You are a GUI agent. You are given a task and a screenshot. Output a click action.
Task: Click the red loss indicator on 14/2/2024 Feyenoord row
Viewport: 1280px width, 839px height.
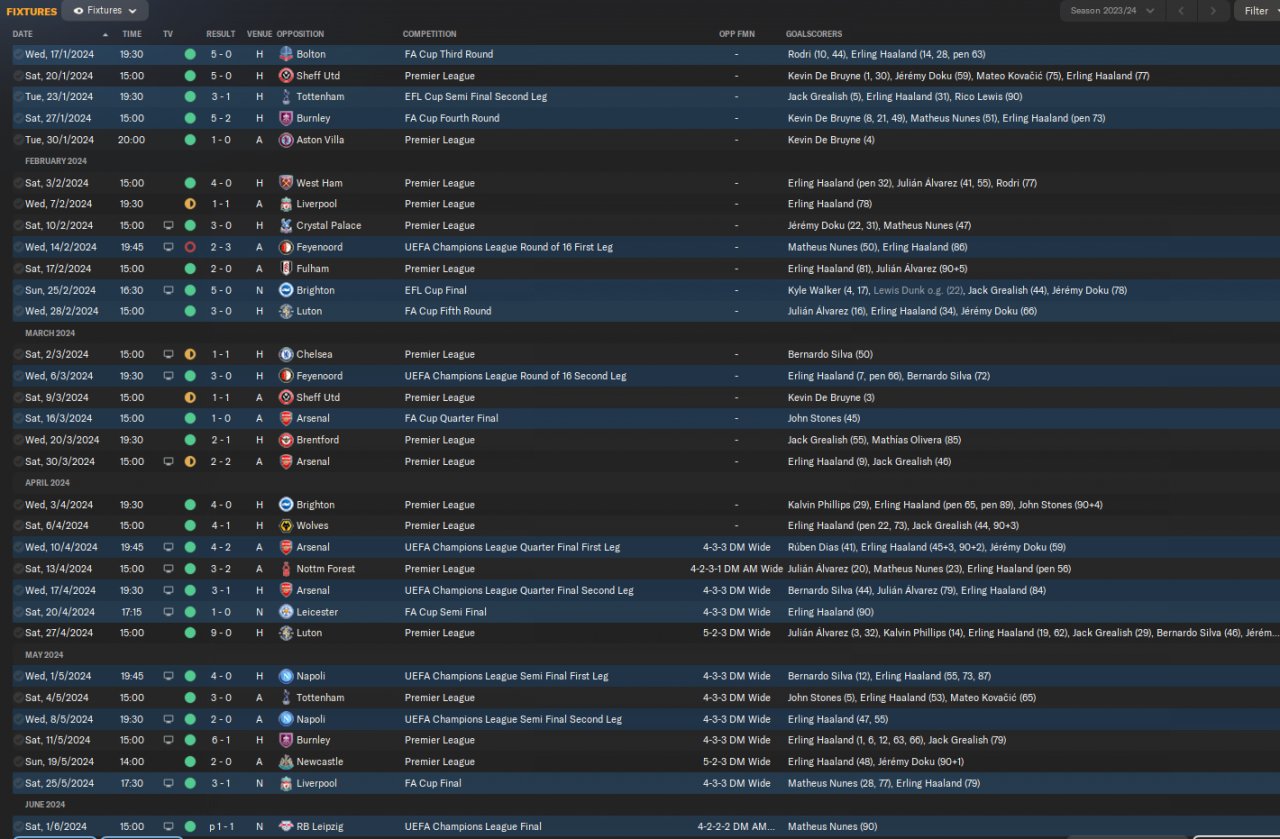coord(190,247)
